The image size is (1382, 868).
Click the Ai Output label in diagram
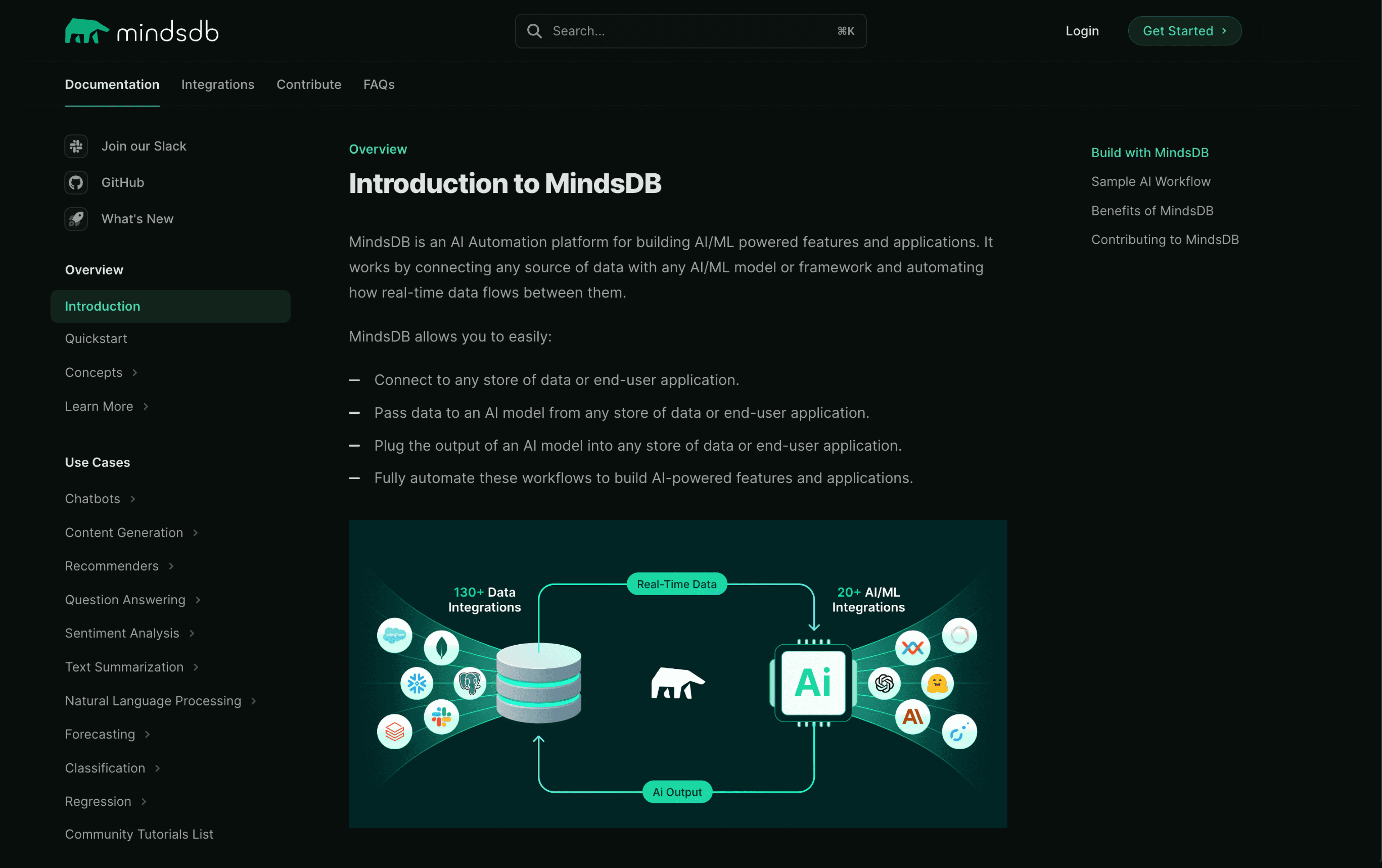click(677, 792)
